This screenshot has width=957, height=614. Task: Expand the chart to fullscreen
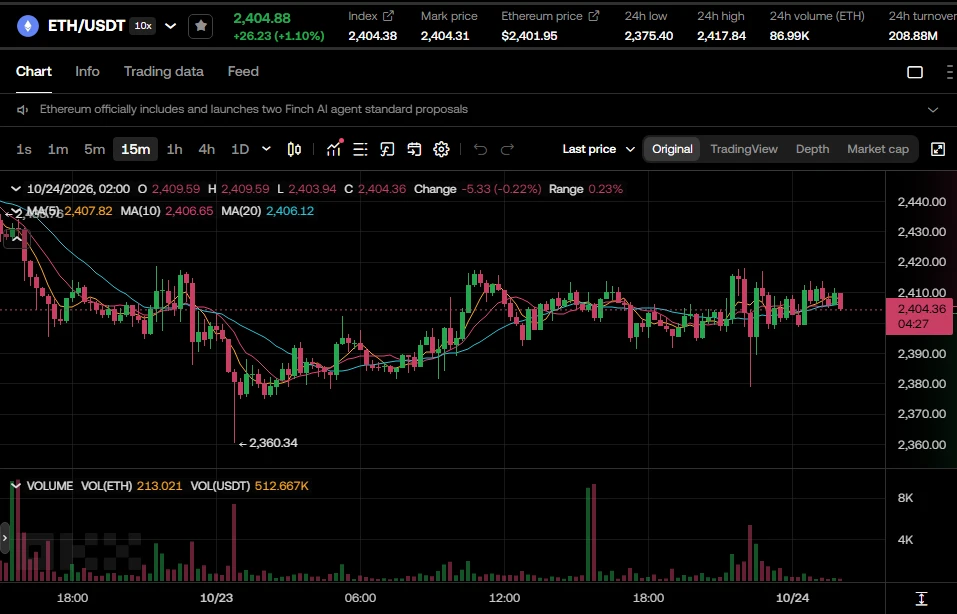[x=938, y=150]
